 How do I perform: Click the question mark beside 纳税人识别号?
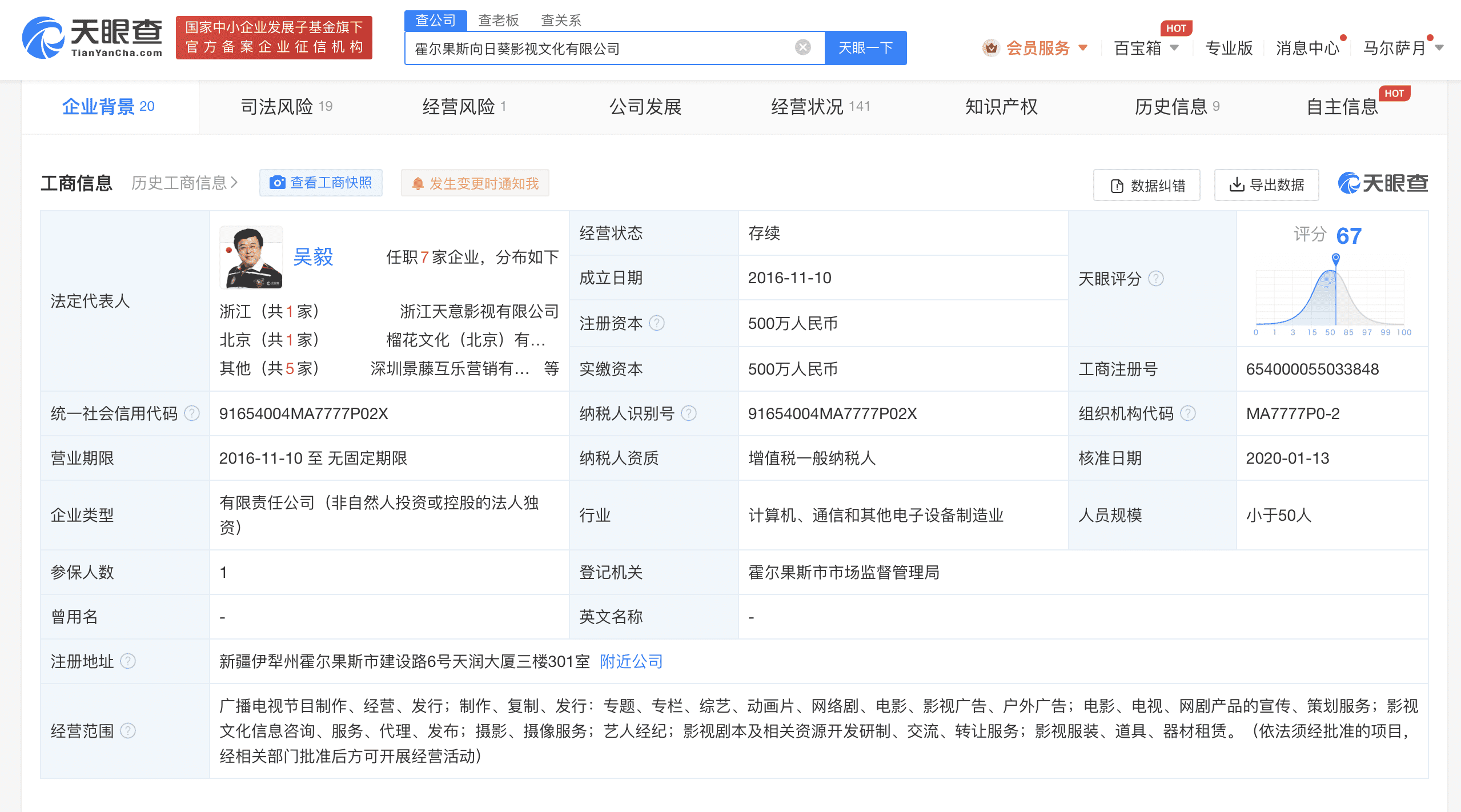(x=689, y=413)
